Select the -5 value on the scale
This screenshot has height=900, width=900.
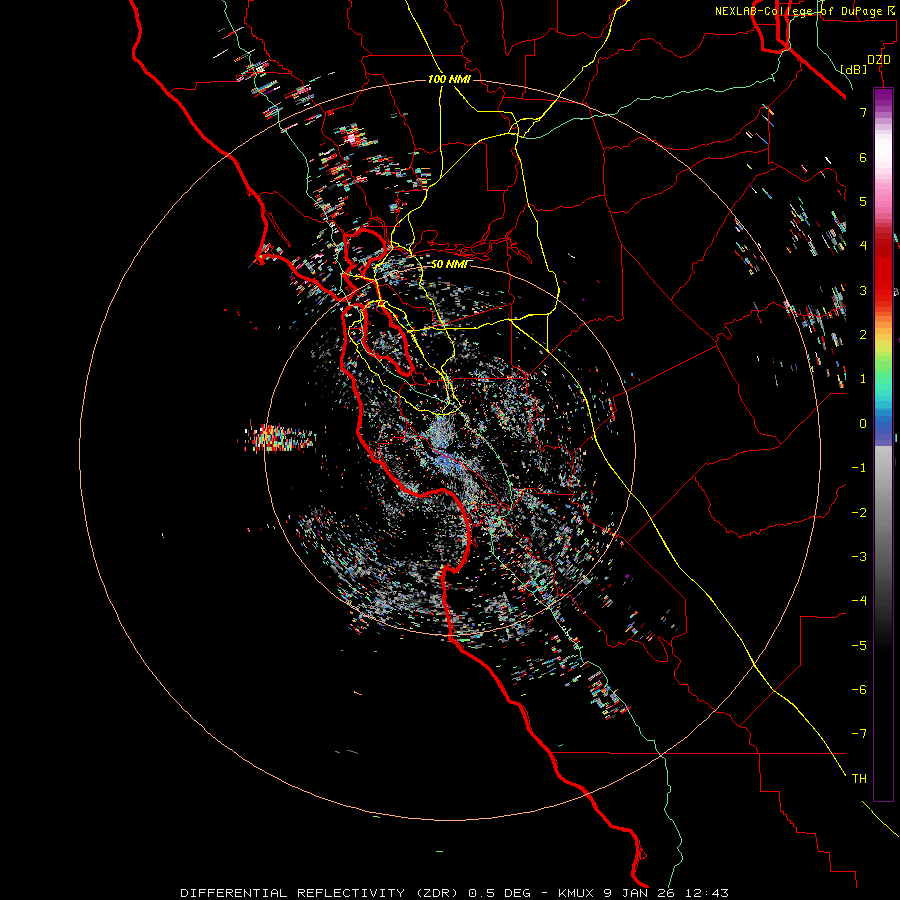[859, 645]
